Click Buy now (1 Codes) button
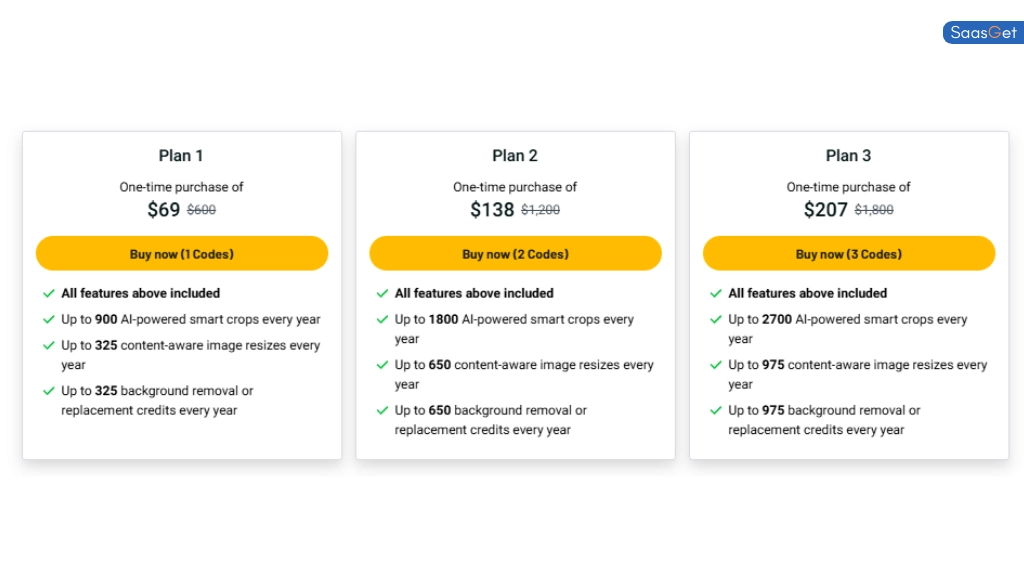The height and width of the screenshot is (576, 1024). coord(182,253)
